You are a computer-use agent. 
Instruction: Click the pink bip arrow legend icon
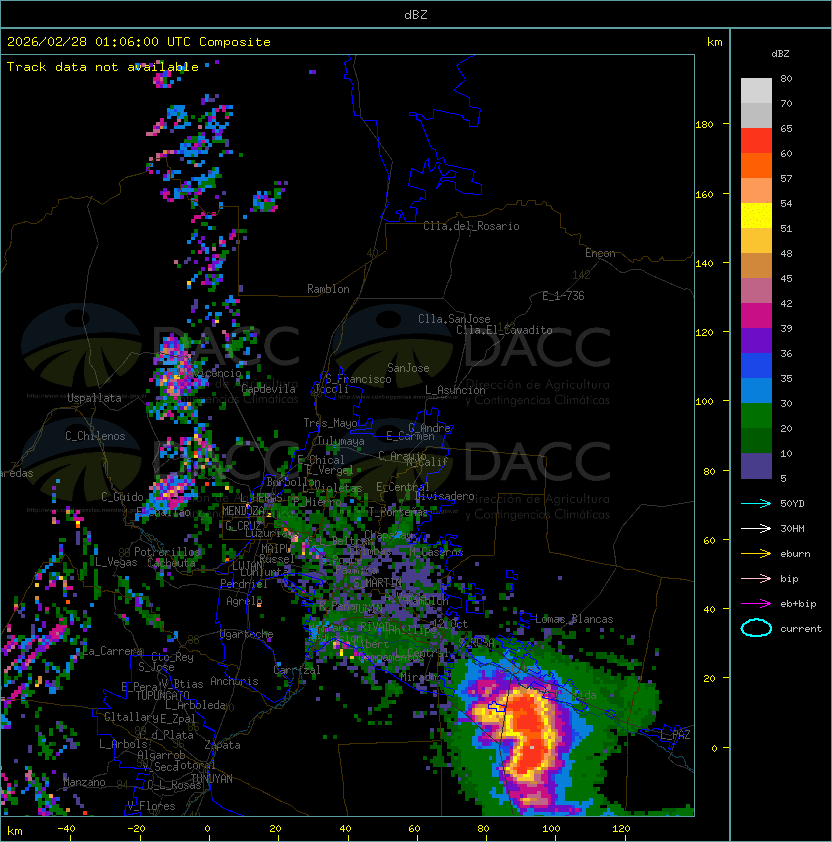(x=756, y=579)
